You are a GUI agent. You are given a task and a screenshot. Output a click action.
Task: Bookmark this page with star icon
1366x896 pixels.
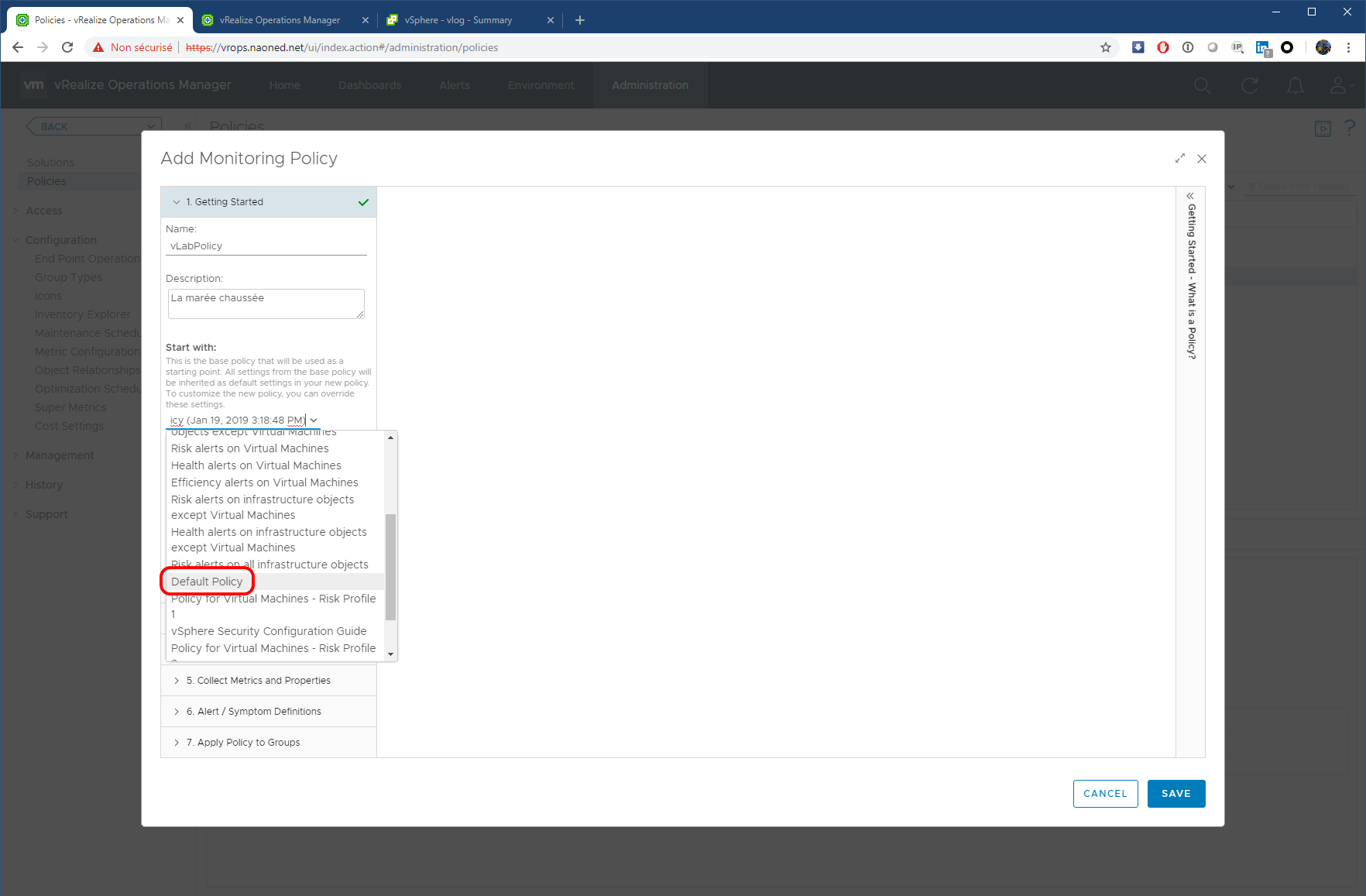pyautogui.click(x=1105, y=47)
